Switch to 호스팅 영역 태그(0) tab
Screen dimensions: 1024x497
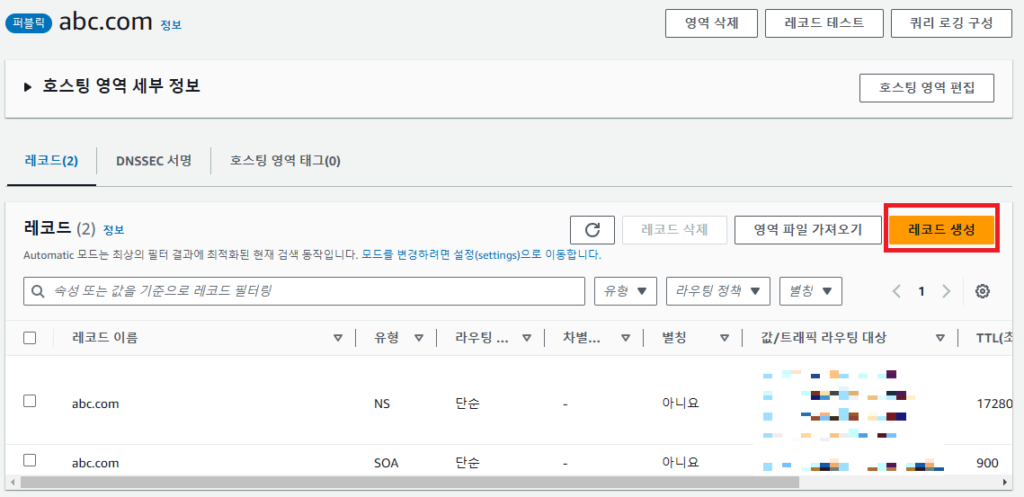285,161
